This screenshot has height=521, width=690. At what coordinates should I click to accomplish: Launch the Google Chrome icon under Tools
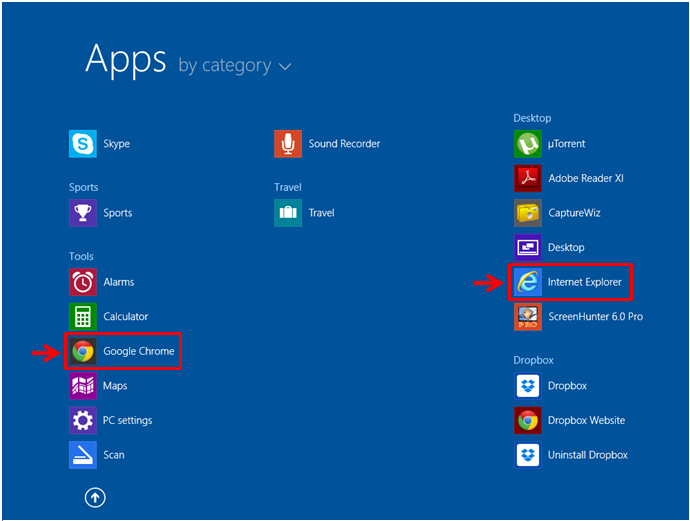pos(83,351)
